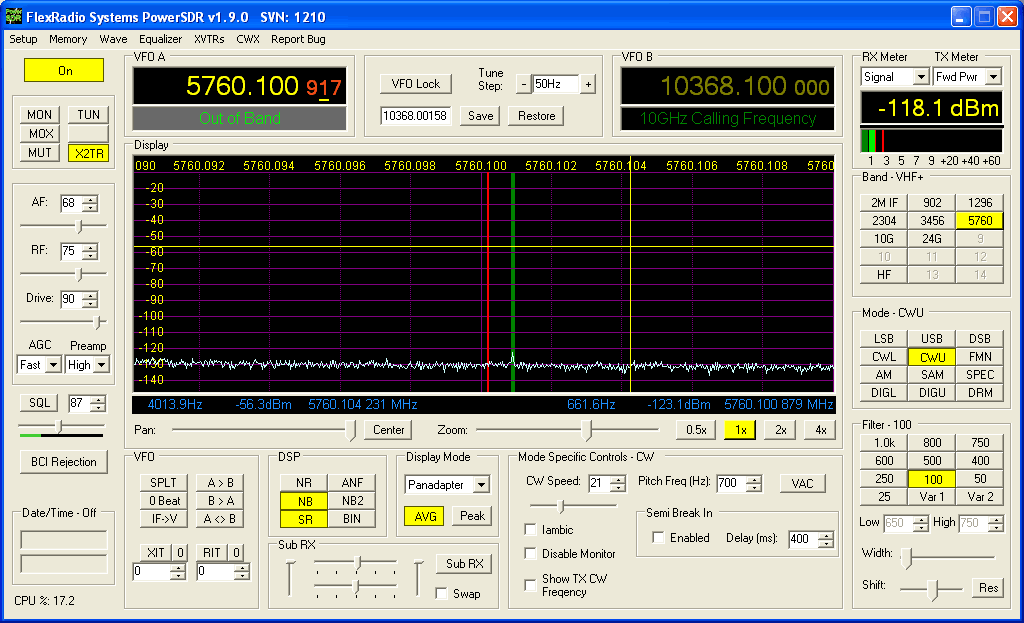Enable the Iambic checkbox
Image resolution: width=1024 pixels, height=623 pixels.
[x=530, y=530]
